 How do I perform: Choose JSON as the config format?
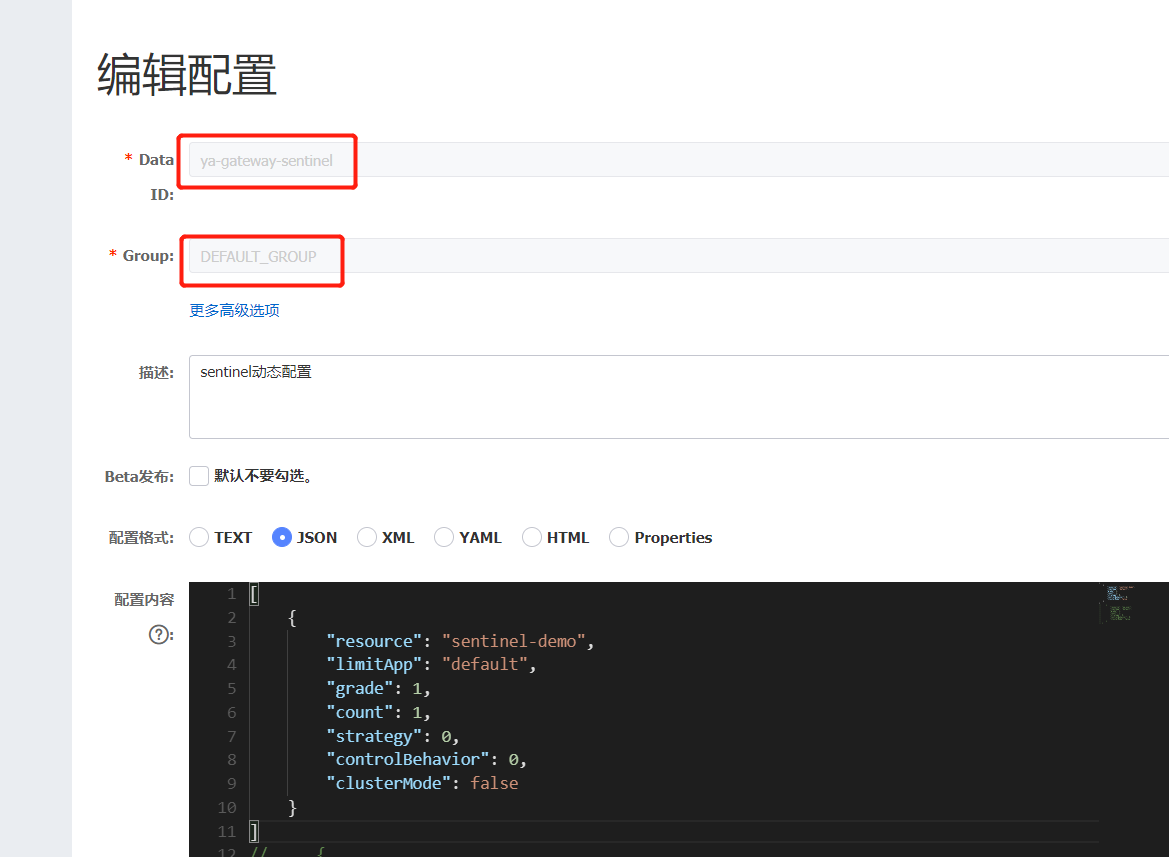pyautogui.click(x=282, y=537)
